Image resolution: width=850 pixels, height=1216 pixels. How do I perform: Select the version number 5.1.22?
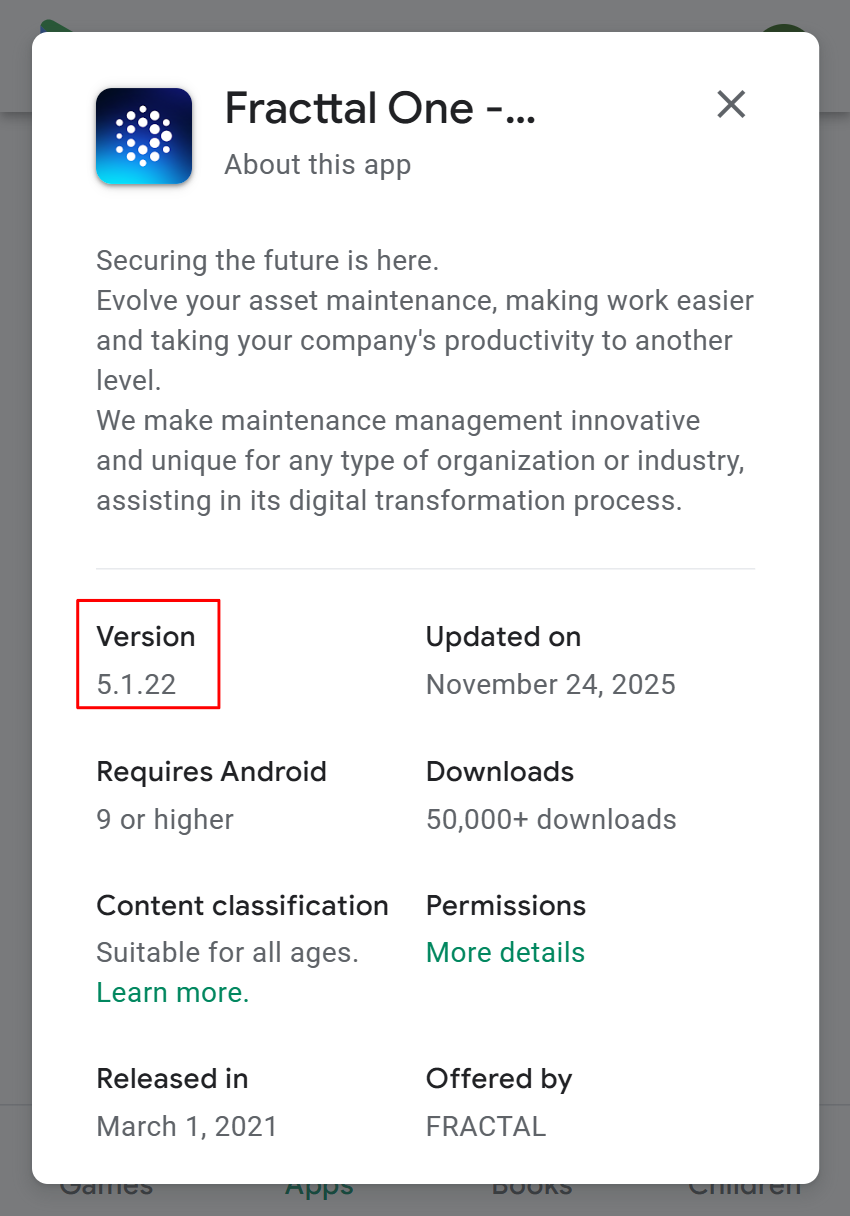pyautogui.click(x=136, y=684)
